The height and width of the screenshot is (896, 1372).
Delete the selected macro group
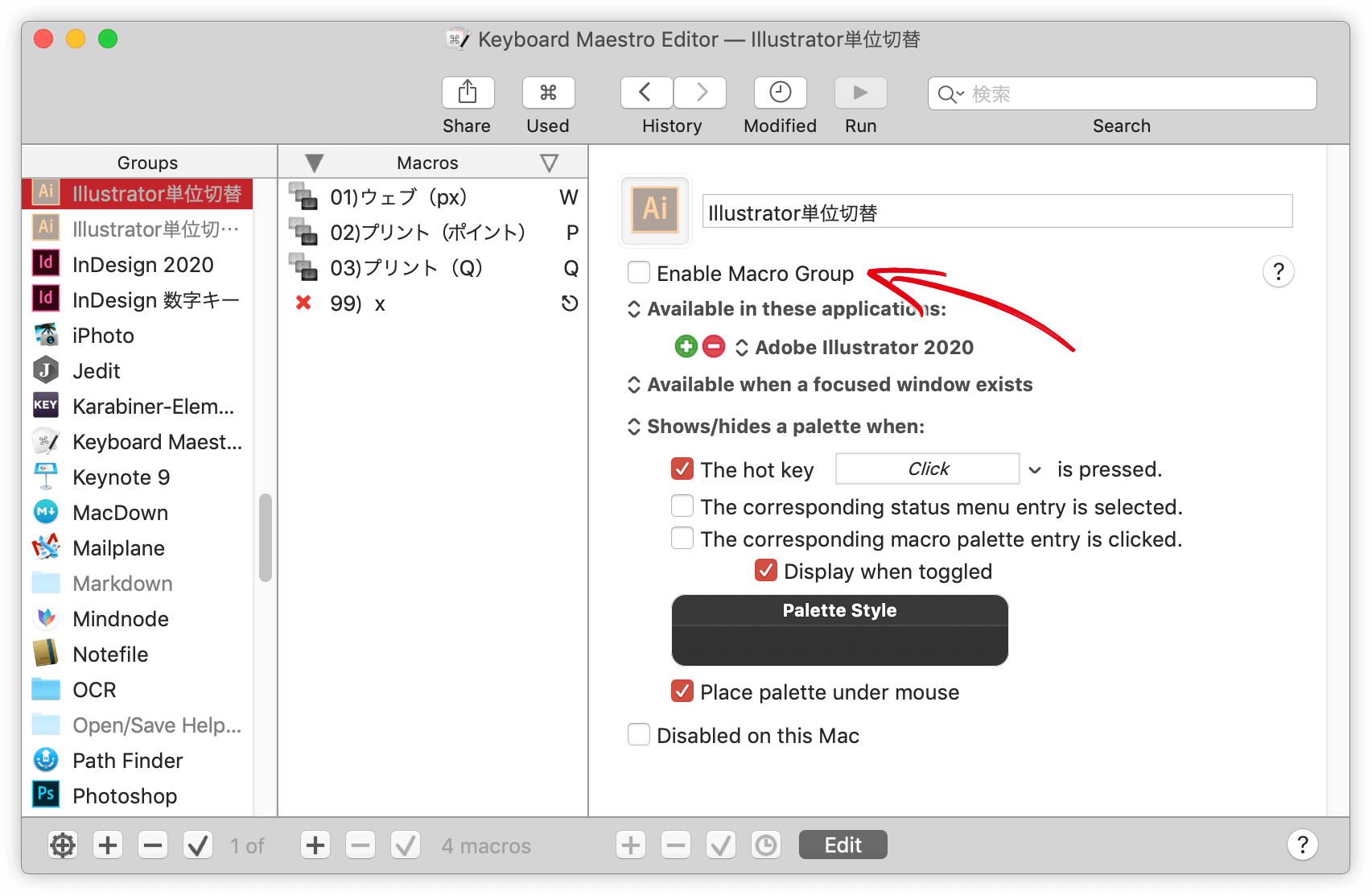tap(153, 845)
